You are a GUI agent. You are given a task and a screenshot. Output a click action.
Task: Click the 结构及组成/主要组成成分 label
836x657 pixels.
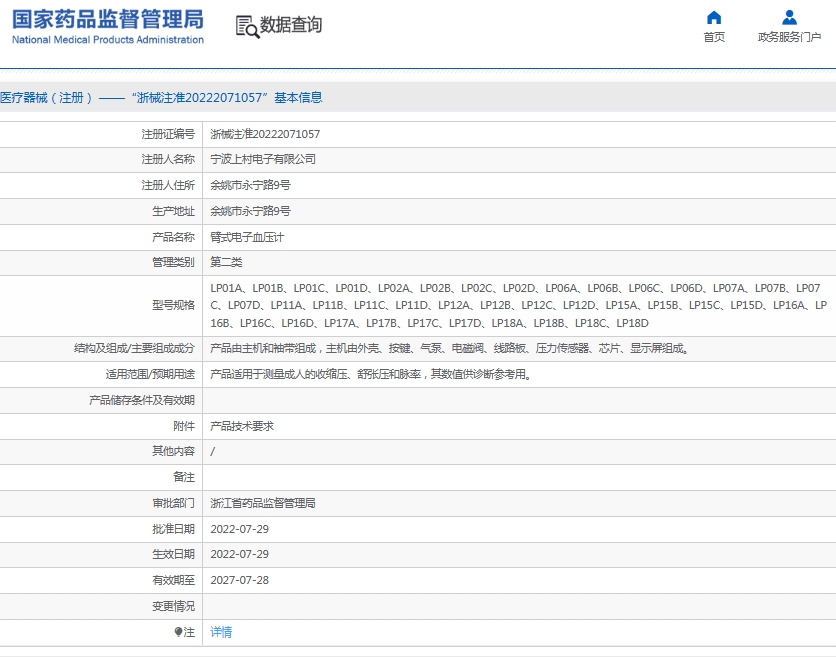point(134,349)
